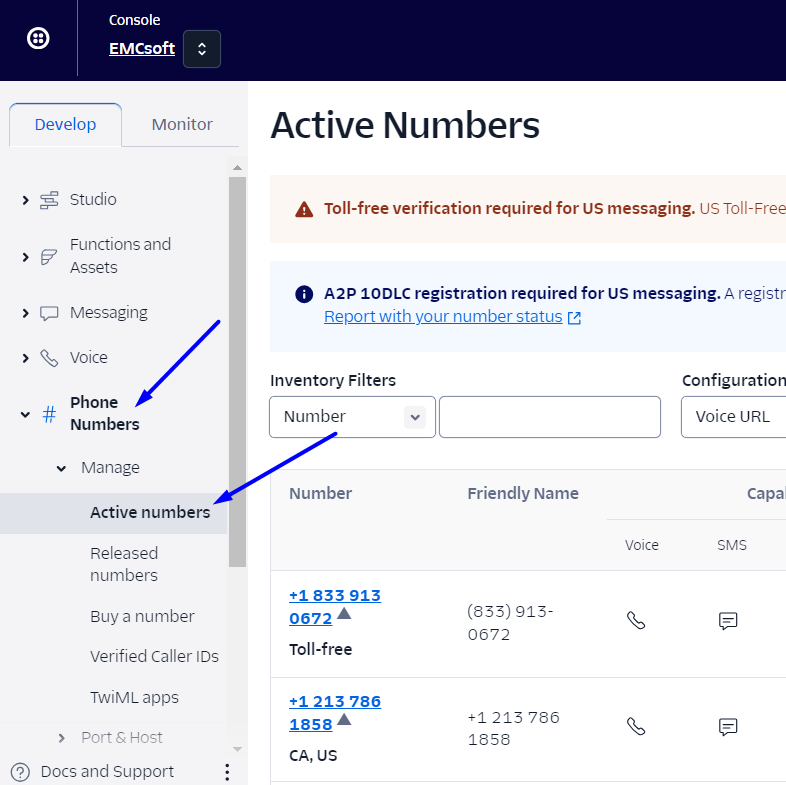Click the warning triangle beside +1 833 913 0672
The width and height of the screenshot is (786, 785).
(x=344, y=613)
